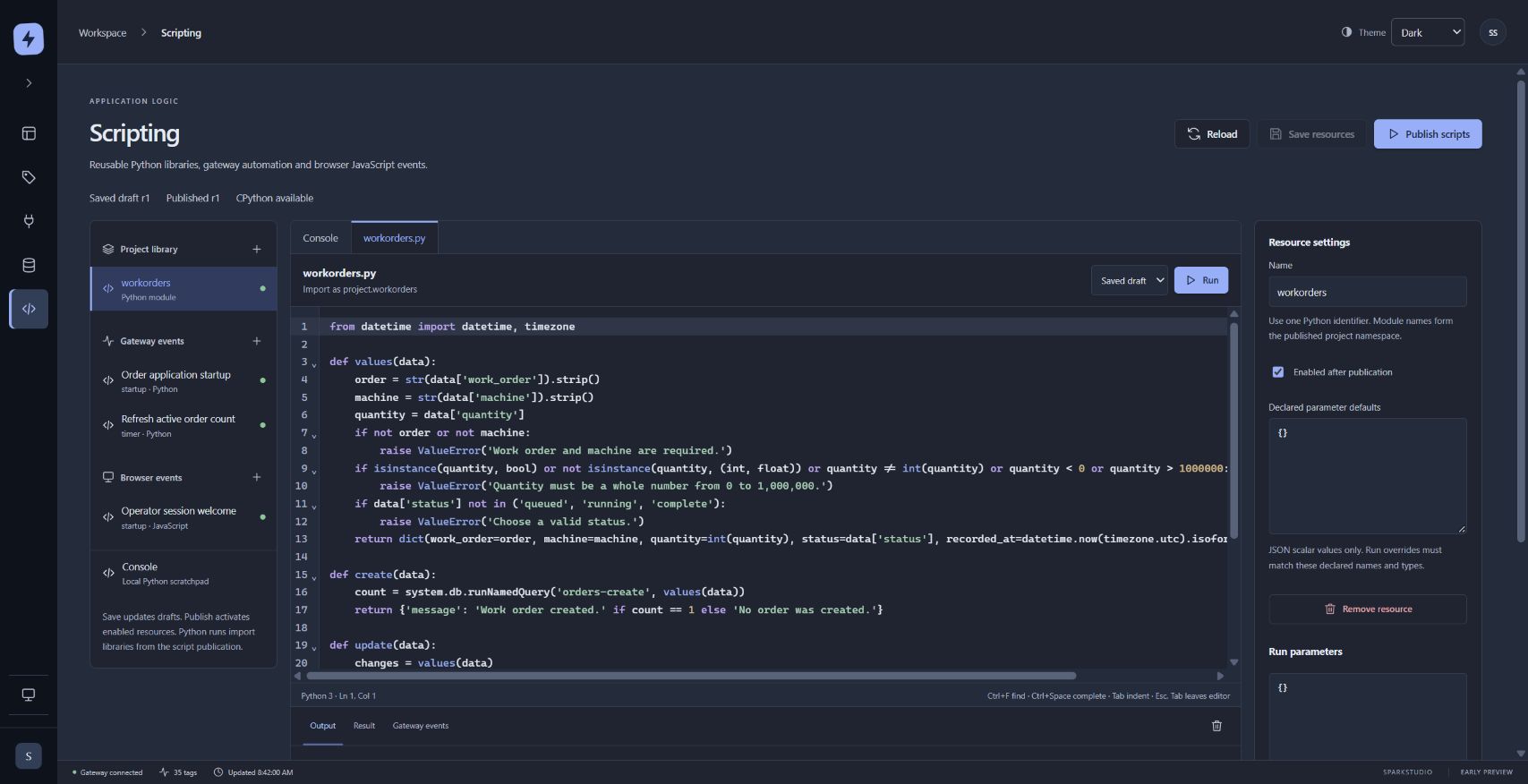Collapse the if block at line 11
The width and height of the screenshot is (1528, 784).
[x=314, y=507]
